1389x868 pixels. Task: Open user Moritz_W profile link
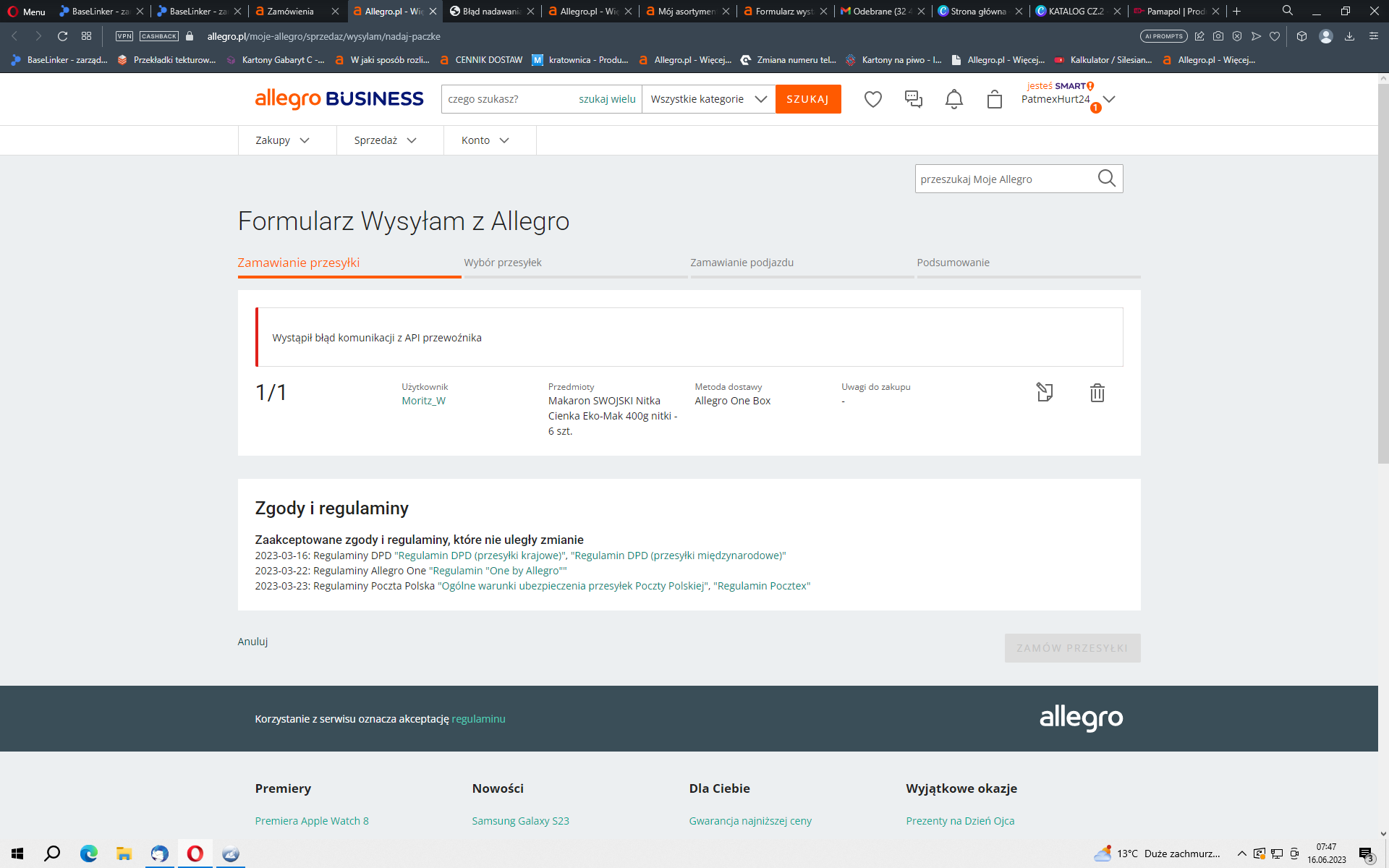pyautogui.click(x=424, y=401)
